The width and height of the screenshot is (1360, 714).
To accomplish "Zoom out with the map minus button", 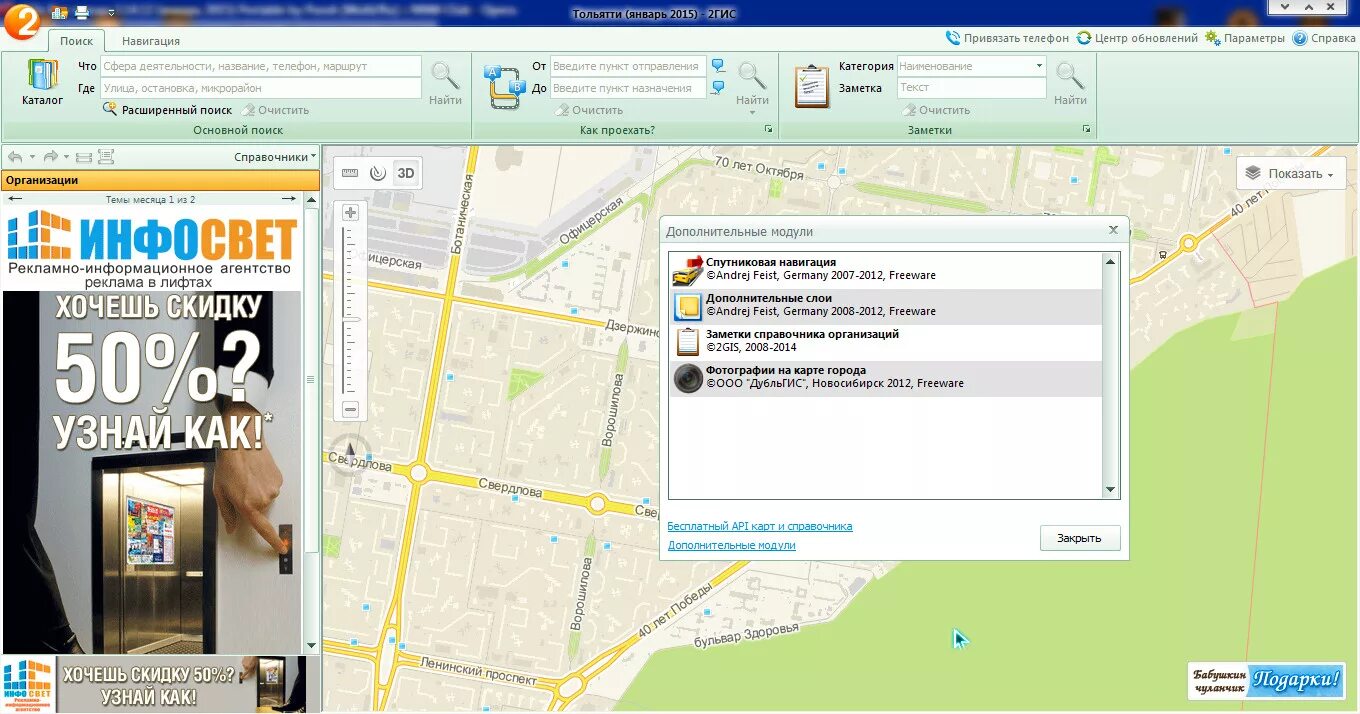I will coord(350,409).
